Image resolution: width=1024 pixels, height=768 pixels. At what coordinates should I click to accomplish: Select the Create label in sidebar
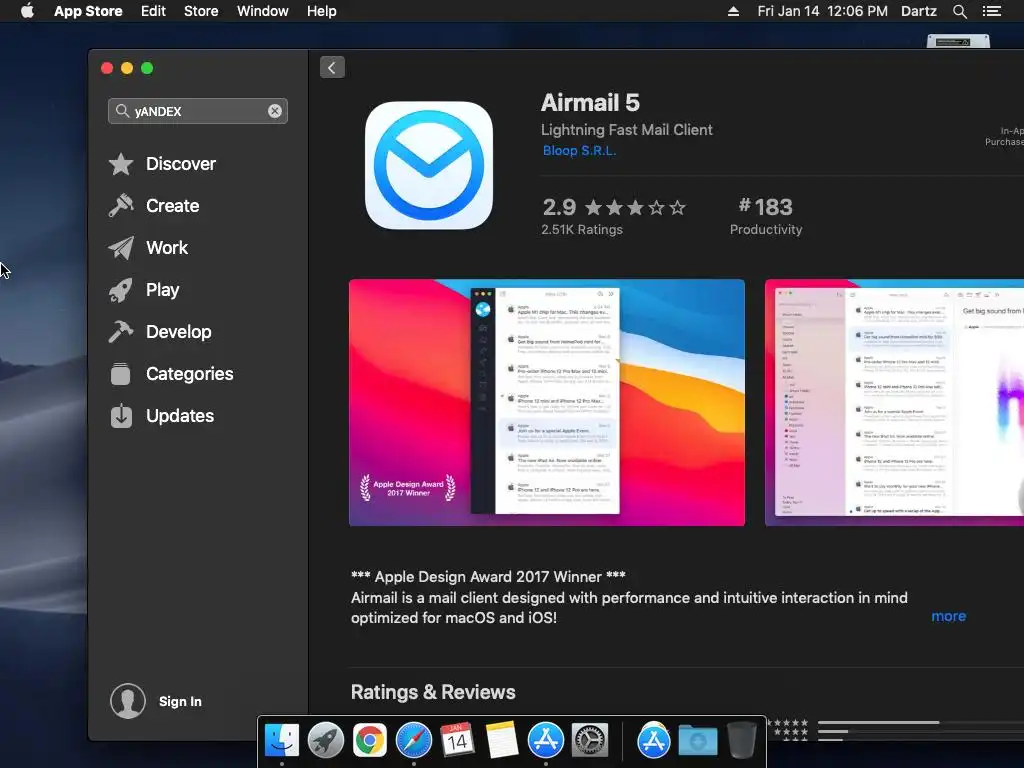pos(172,206)
